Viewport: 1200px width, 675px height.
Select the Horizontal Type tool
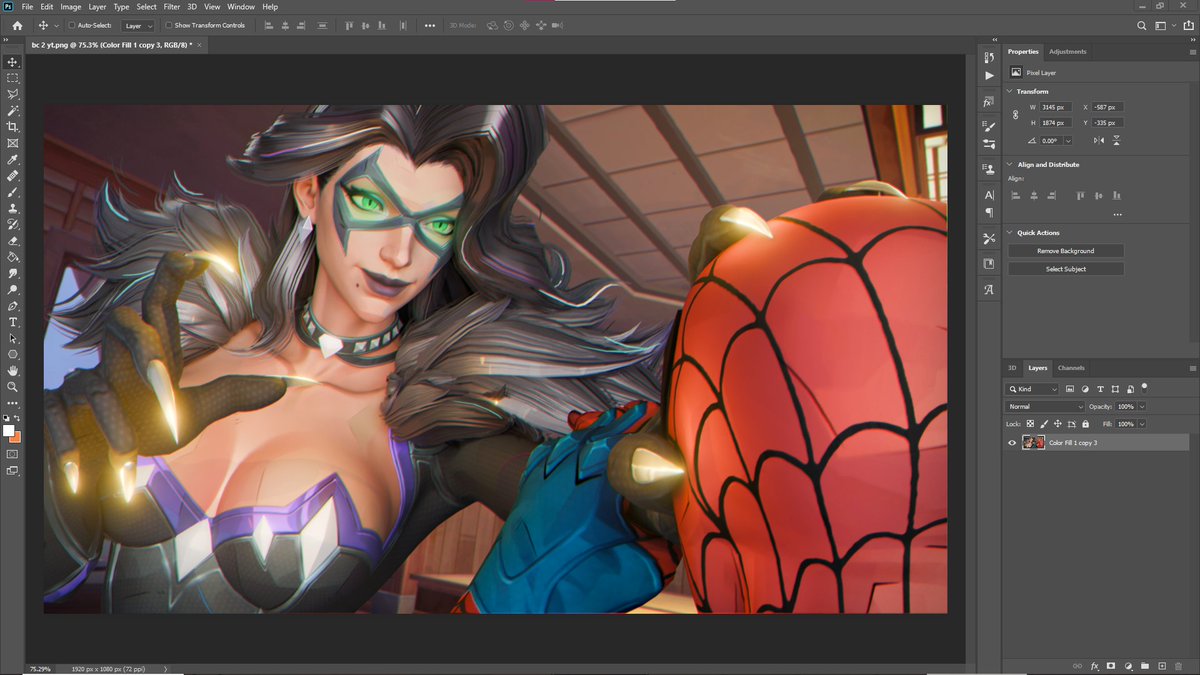pos(13,322)
